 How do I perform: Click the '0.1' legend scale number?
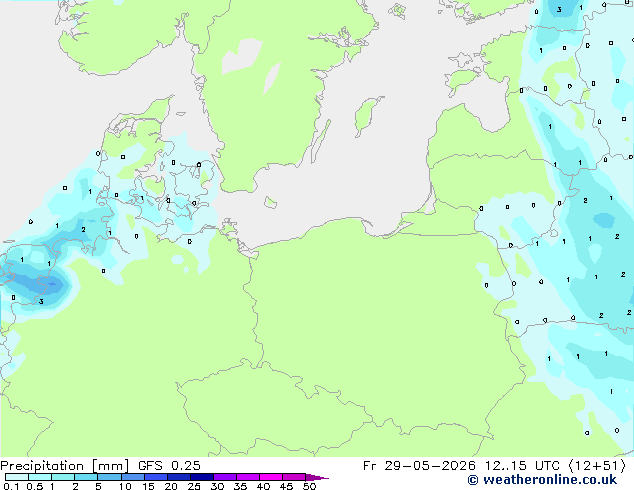pos(11,486)
